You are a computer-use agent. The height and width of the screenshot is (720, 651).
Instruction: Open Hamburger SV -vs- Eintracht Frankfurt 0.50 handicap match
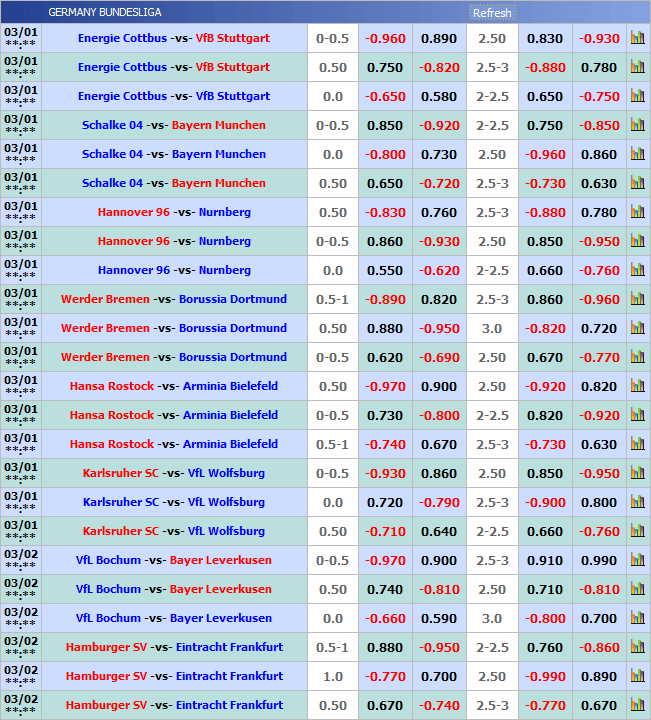pyautogui.click(x=174, y=705)
